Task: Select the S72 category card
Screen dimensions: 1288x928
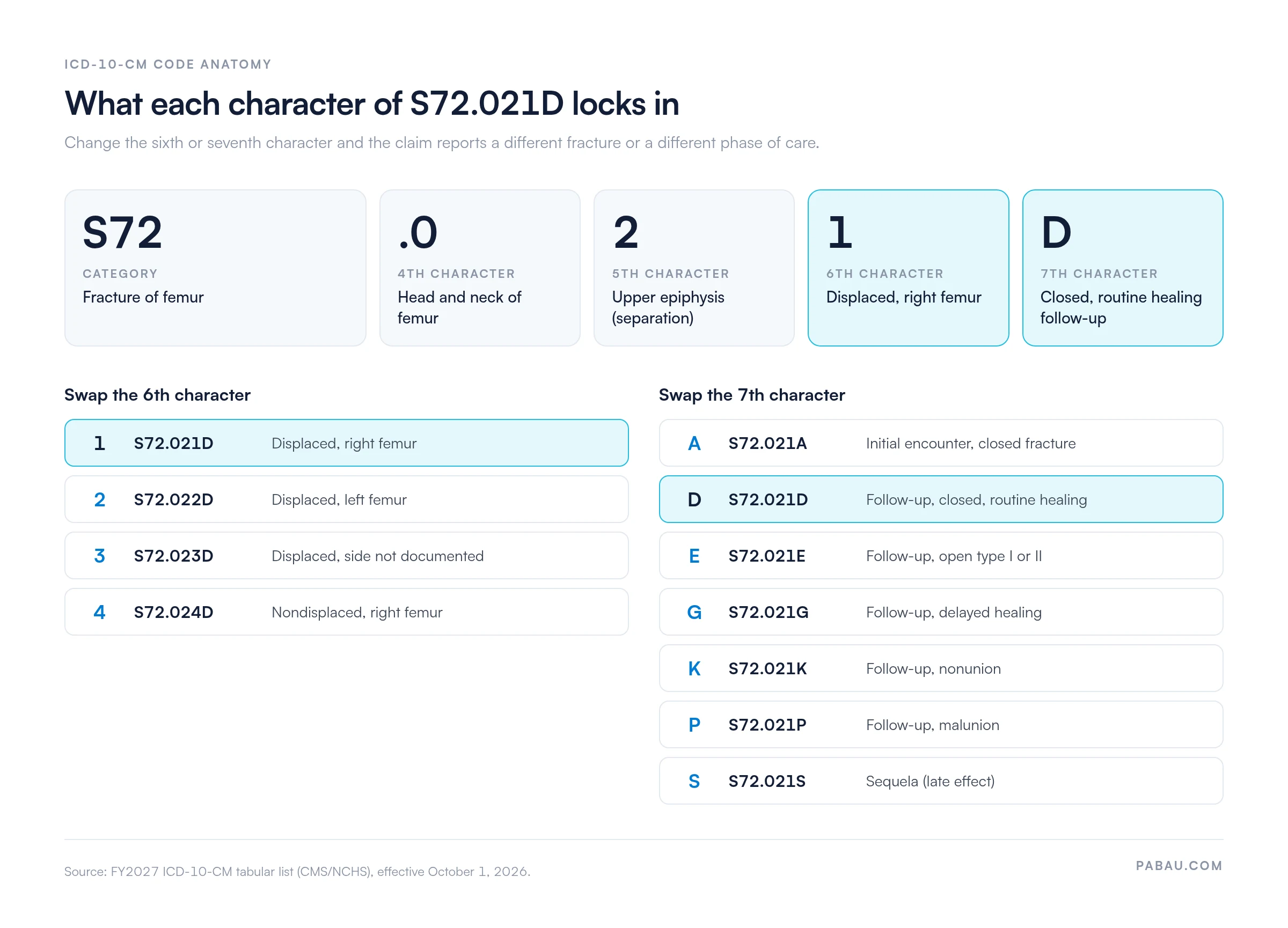Action: point(215,268)
